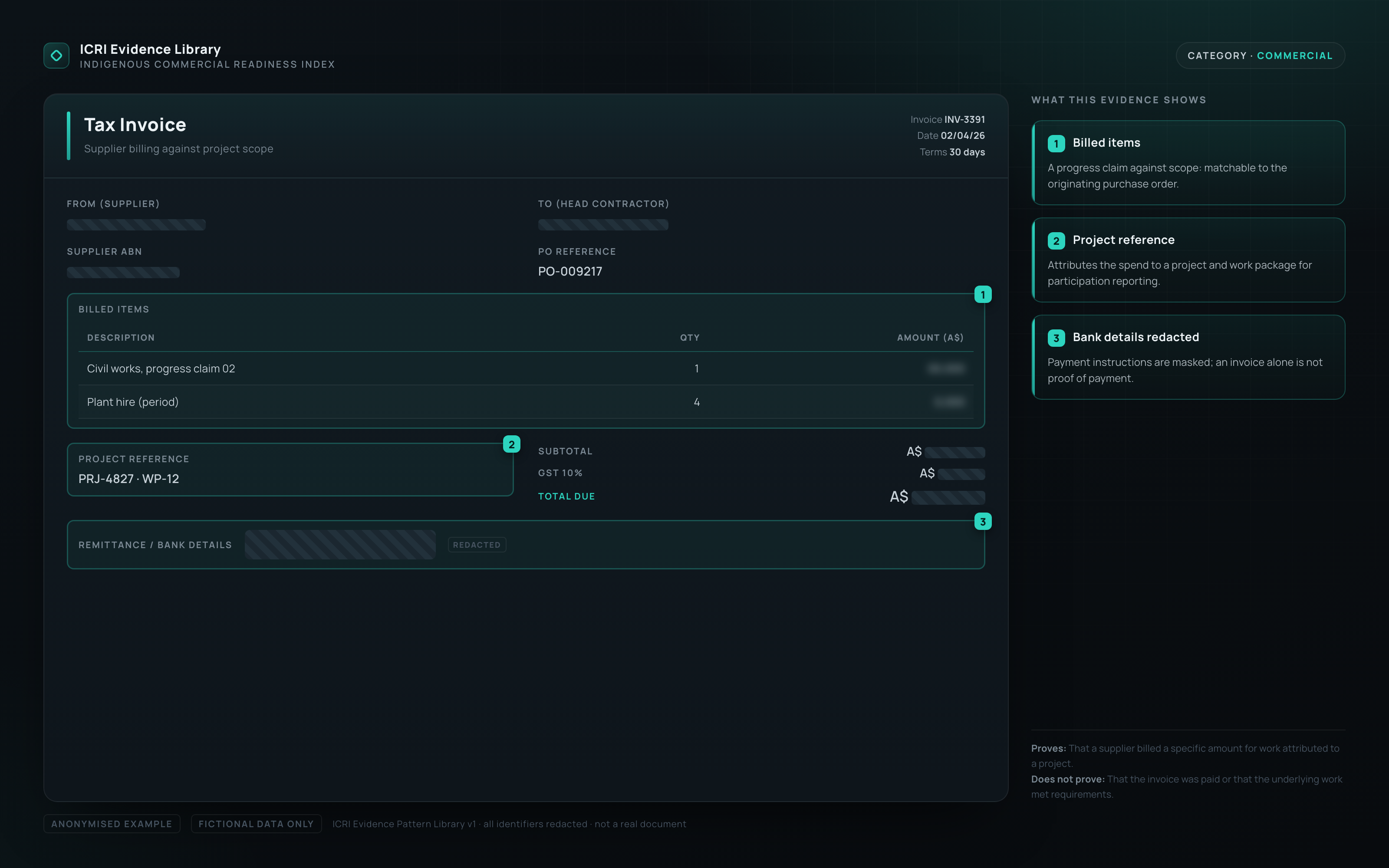The width and height of the screenshot is (1389, 868).
Task: Select the PRJ-4827 · WP-12 project reference
Action: coord(128,479)
